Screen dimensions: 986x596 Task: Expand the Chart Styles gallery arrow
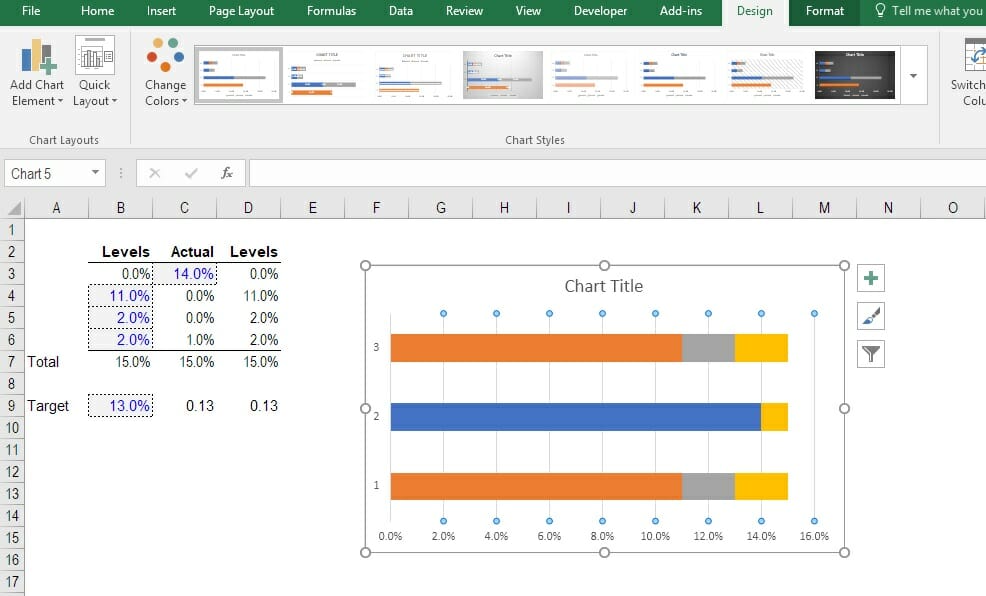[x=913, y=76]
